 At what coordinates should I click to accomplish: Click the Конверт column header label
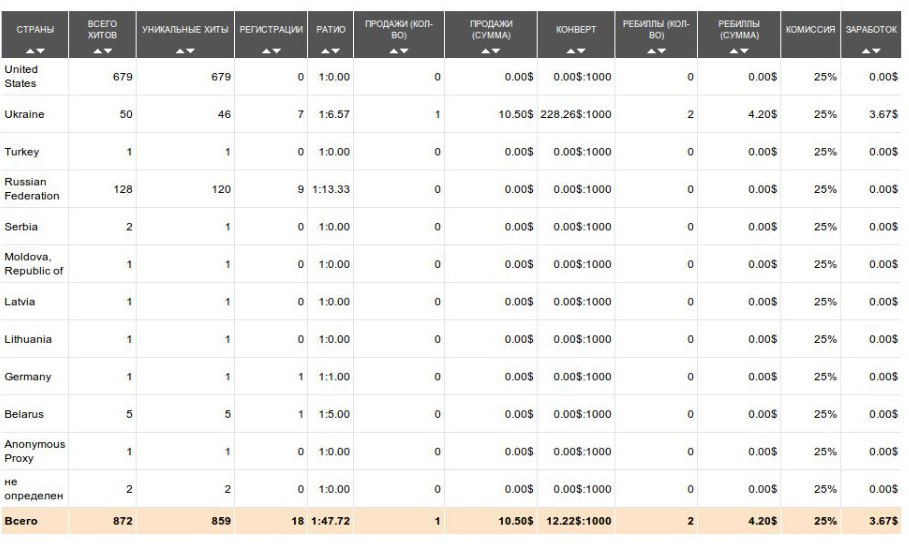575,30
